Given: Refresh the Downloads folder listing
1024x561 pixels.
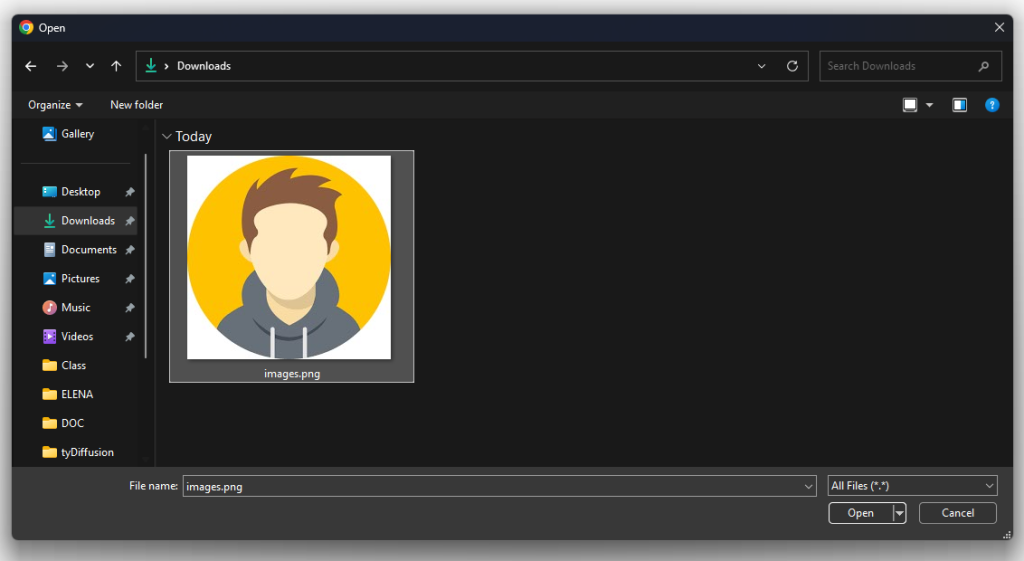Looking at the screenshot, I should pos(792,66).
